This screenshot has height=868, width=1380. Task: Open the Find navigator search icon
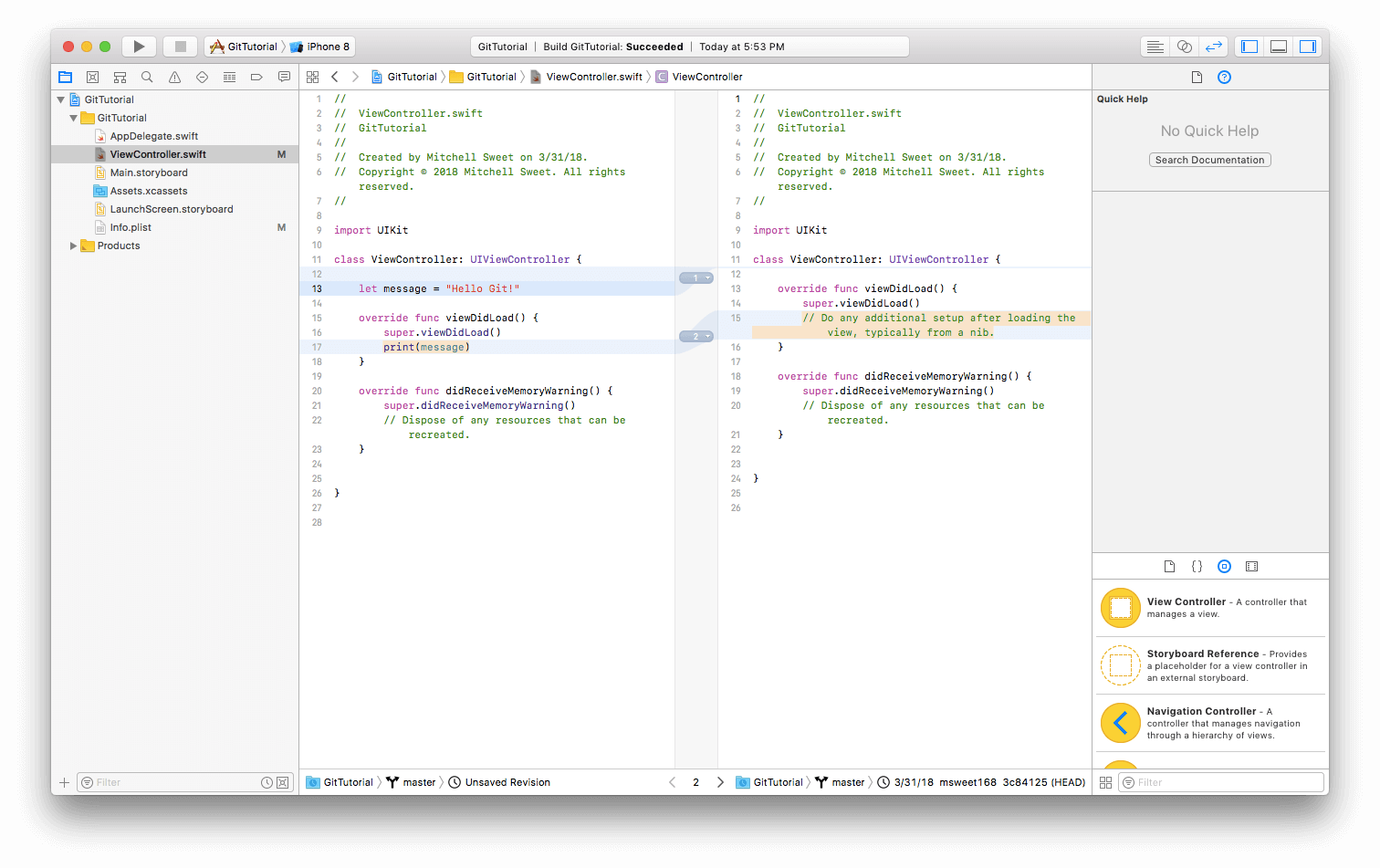(x=147, y=77)
